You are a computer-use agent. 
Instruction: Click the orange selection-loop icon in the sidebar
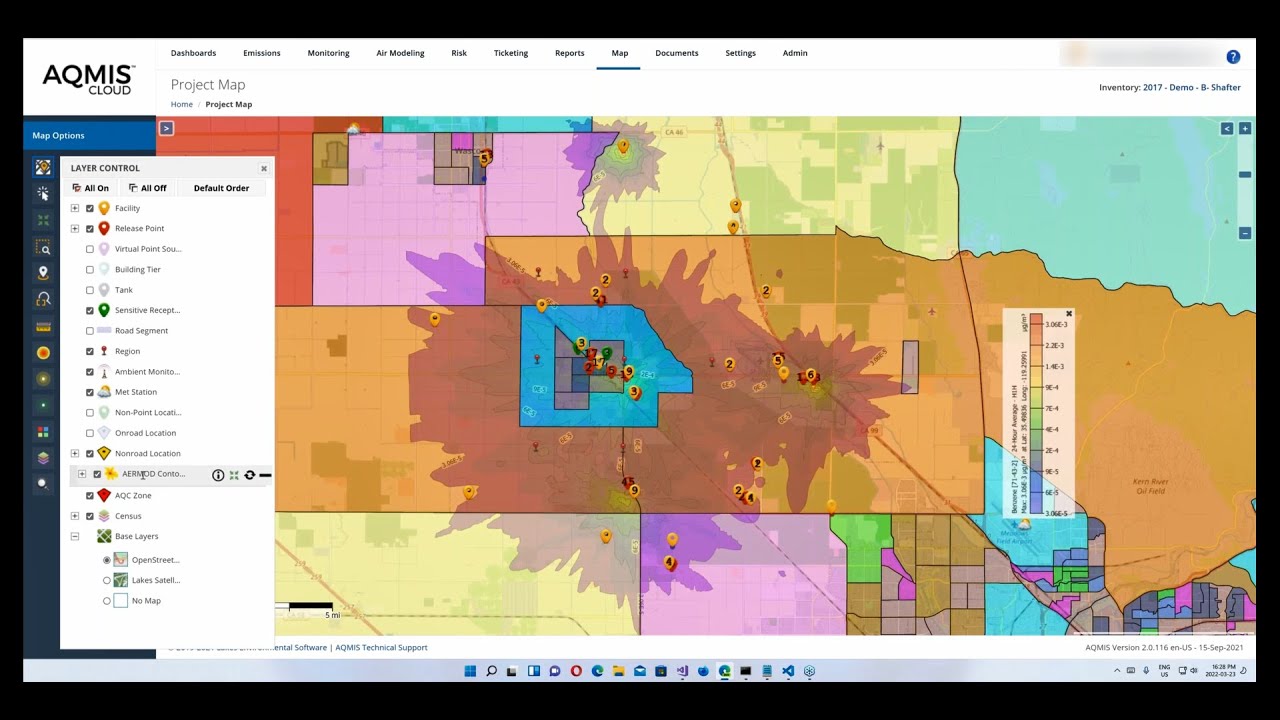click(43, 299)
